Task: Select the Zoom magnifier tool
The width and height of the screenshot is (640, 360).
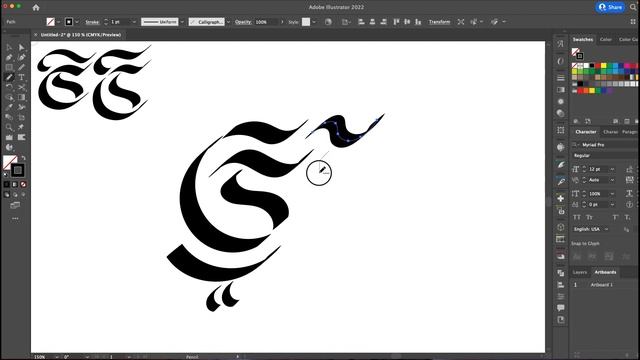Action: coord(9,127)
